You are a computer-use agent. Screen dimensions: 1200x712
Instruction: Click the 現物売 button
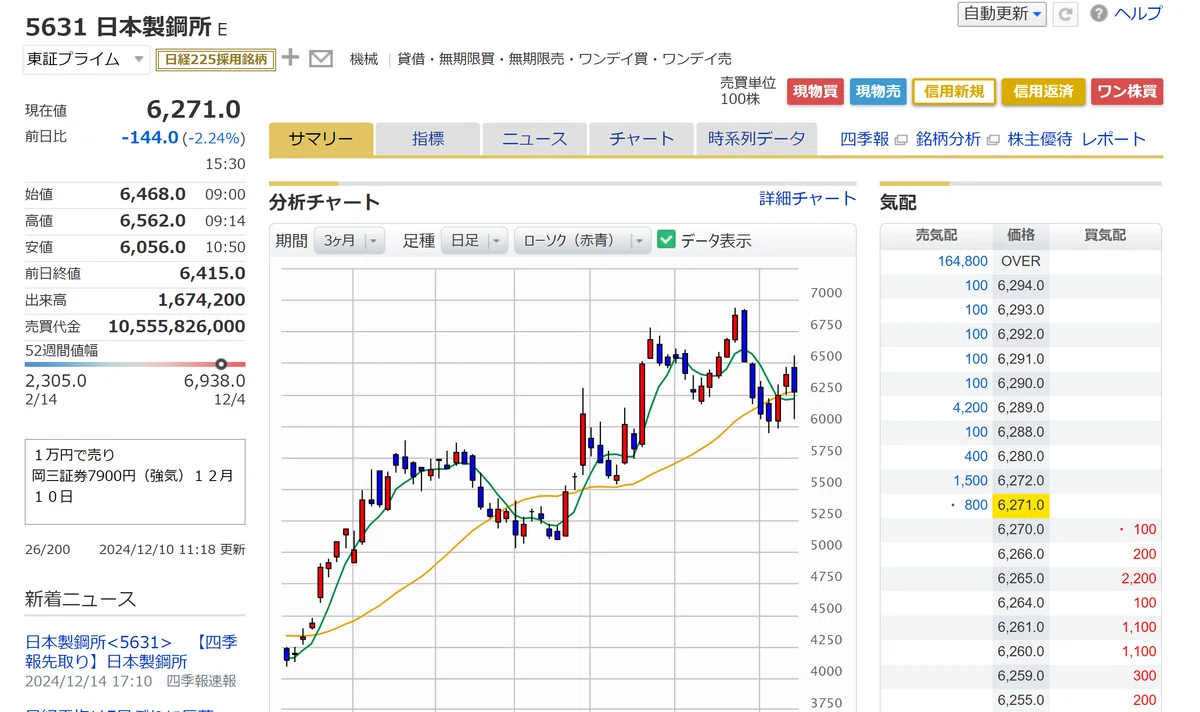878,91
